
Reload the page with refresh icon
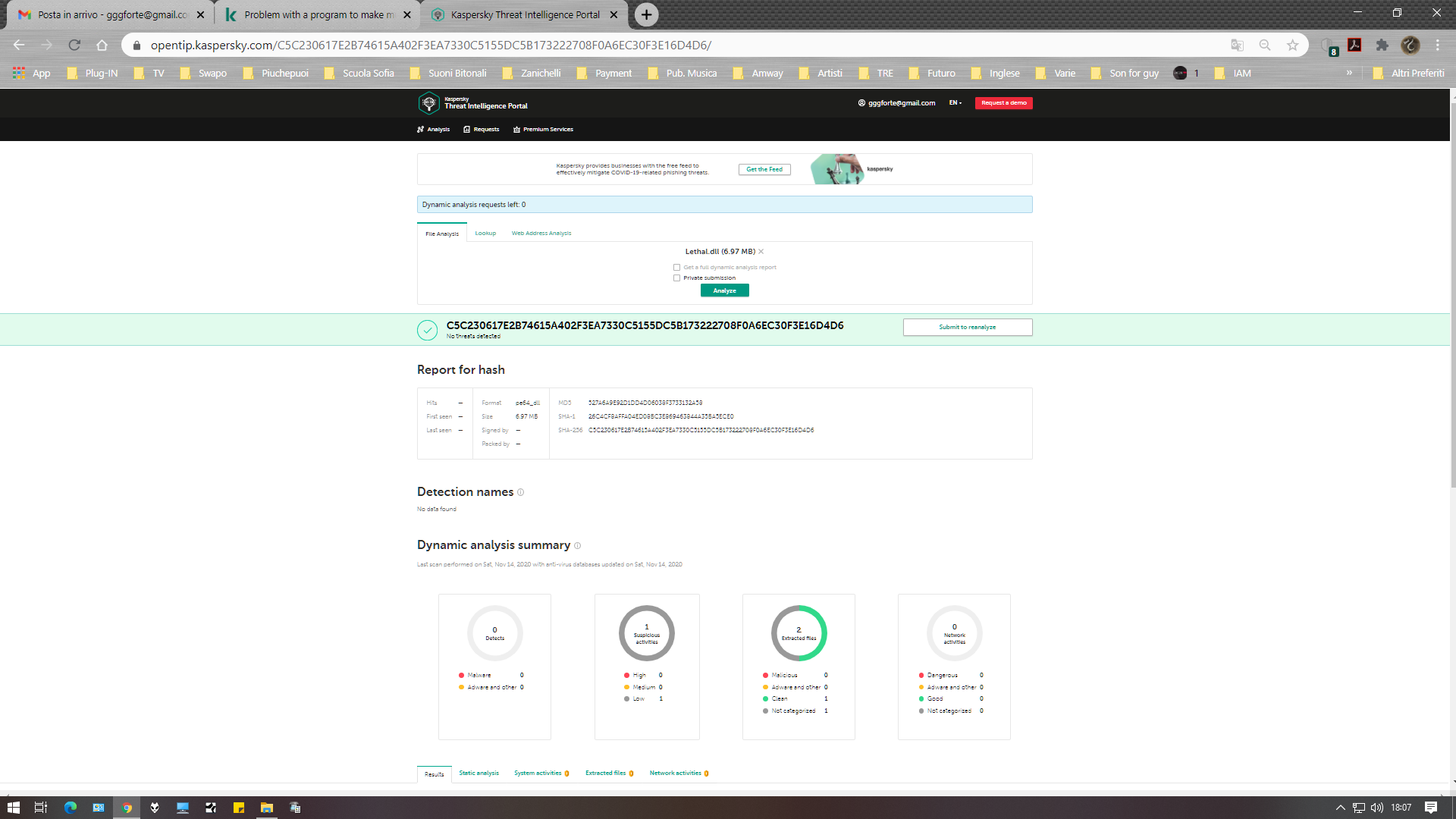(x=74, y=45)
